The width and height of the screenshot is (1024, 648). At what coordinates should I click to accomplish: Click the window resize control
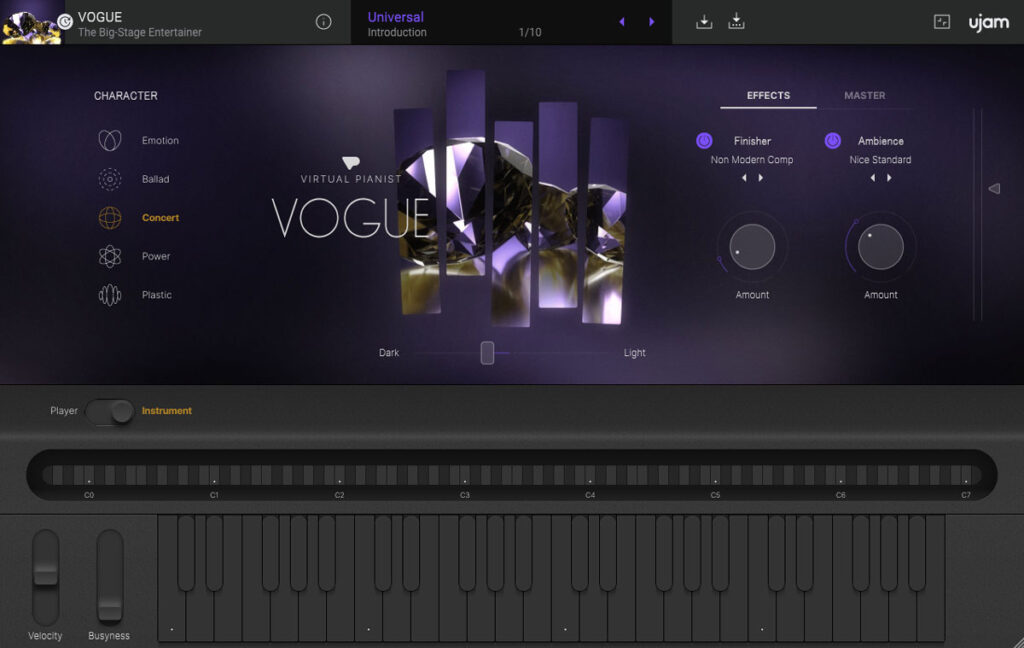[x=941, y=20]
